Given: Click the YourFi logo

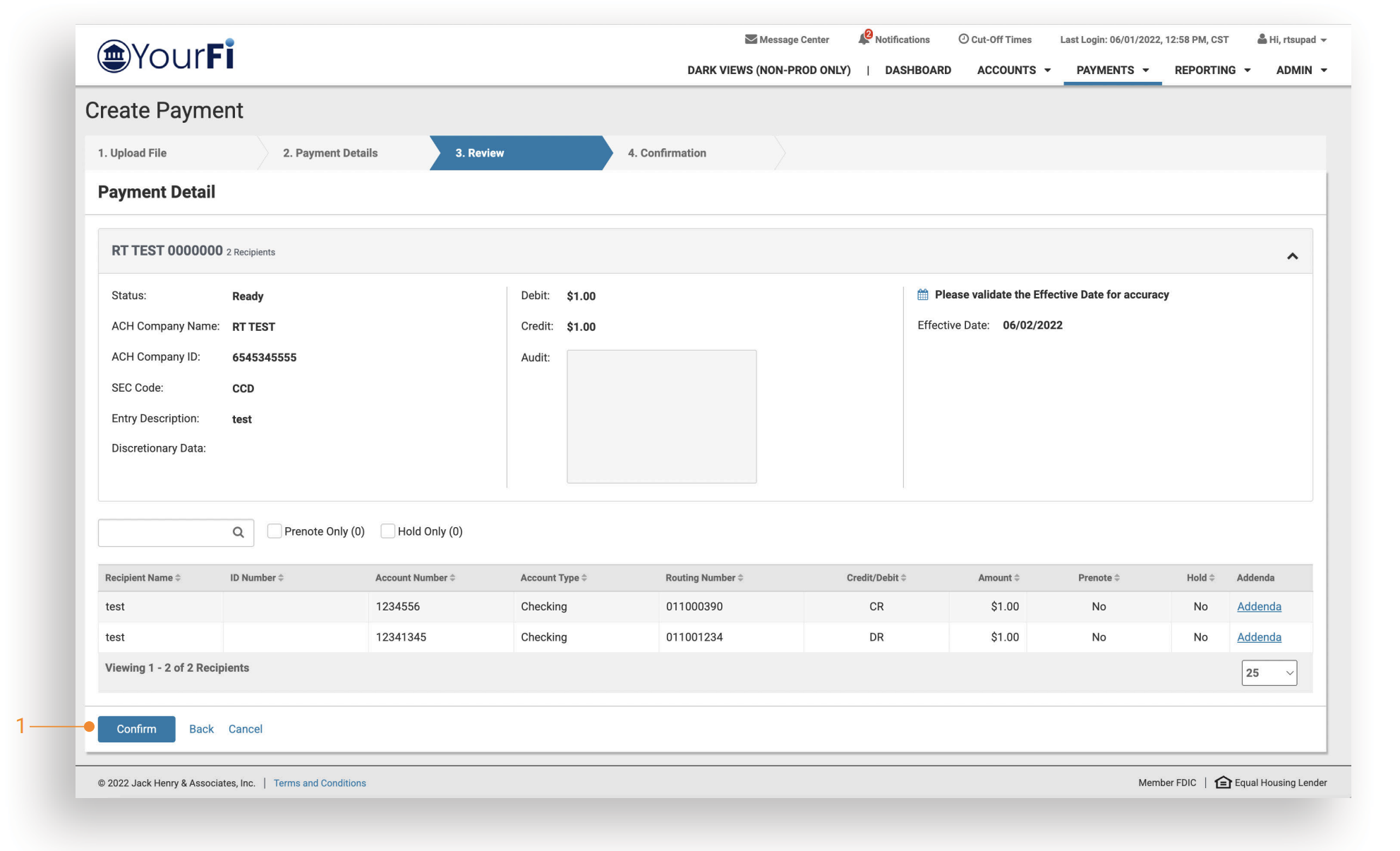Looking at the screenshot, I should click(166, 55).
